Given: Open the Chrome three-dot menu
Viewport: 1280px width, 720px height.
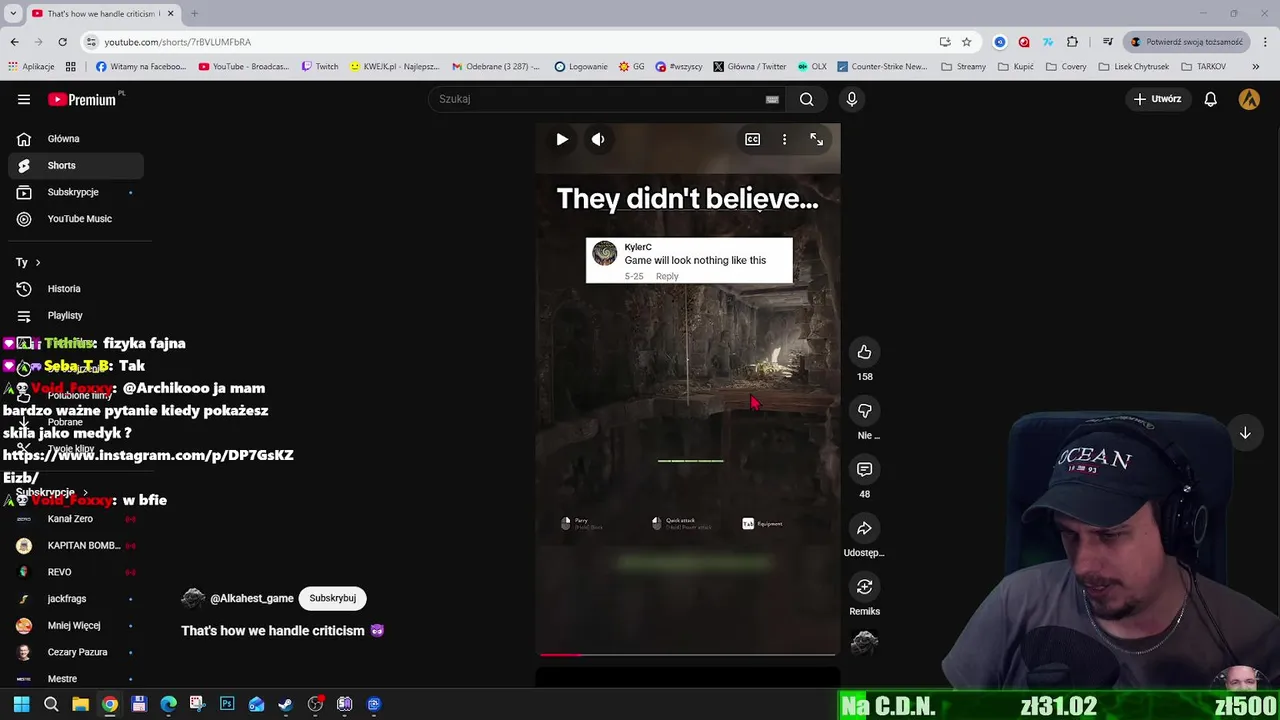Looking at the screenshot, I should tap(1265, 42).
